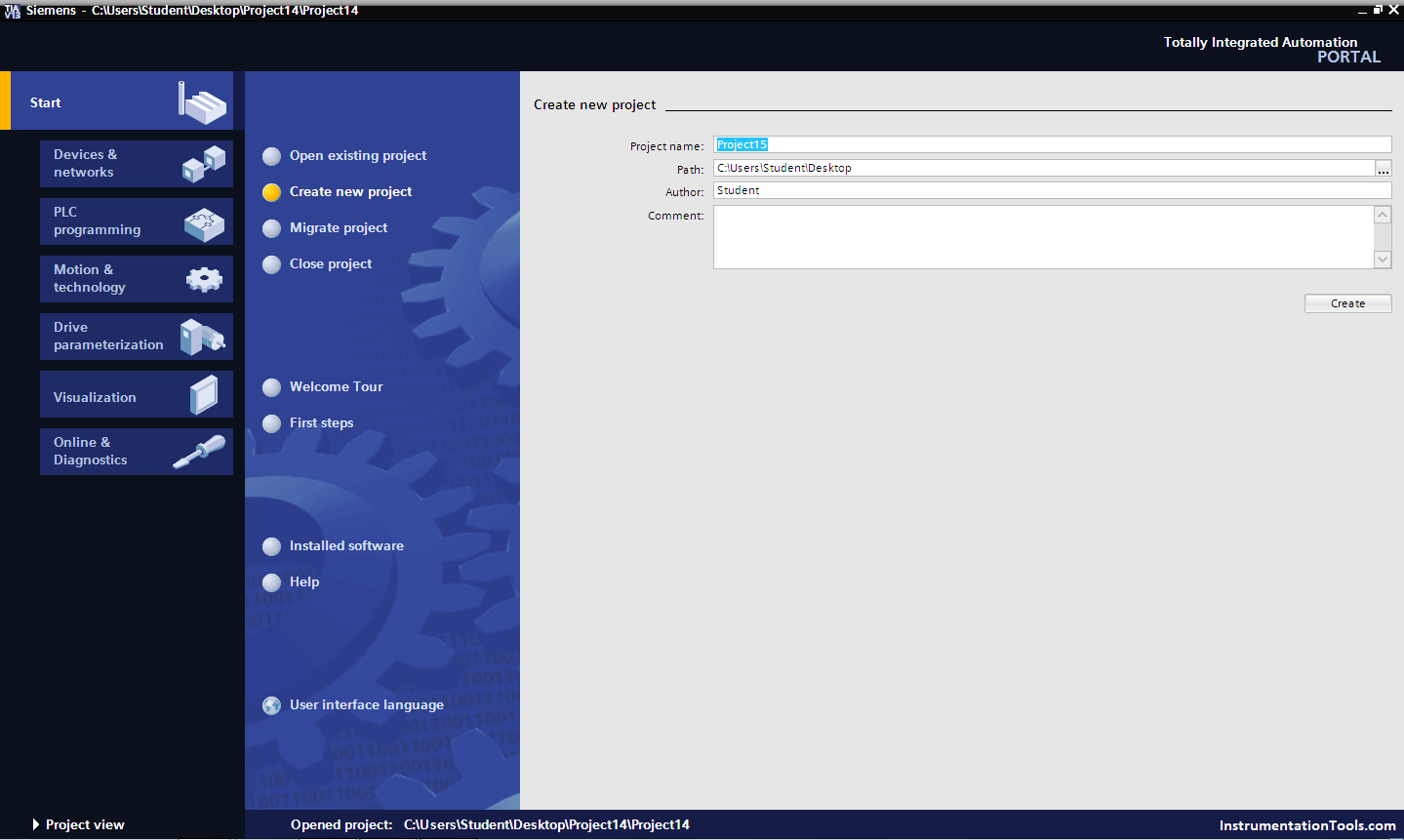Open Drive parameterization portal

click(x=137, y=337)
